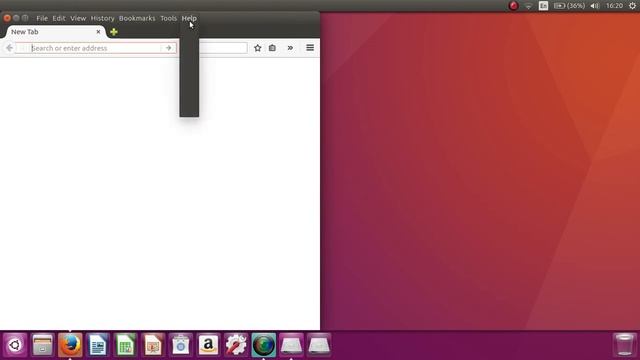
Task: Close the Firefox window with the red button
Action: coord(7,18)
